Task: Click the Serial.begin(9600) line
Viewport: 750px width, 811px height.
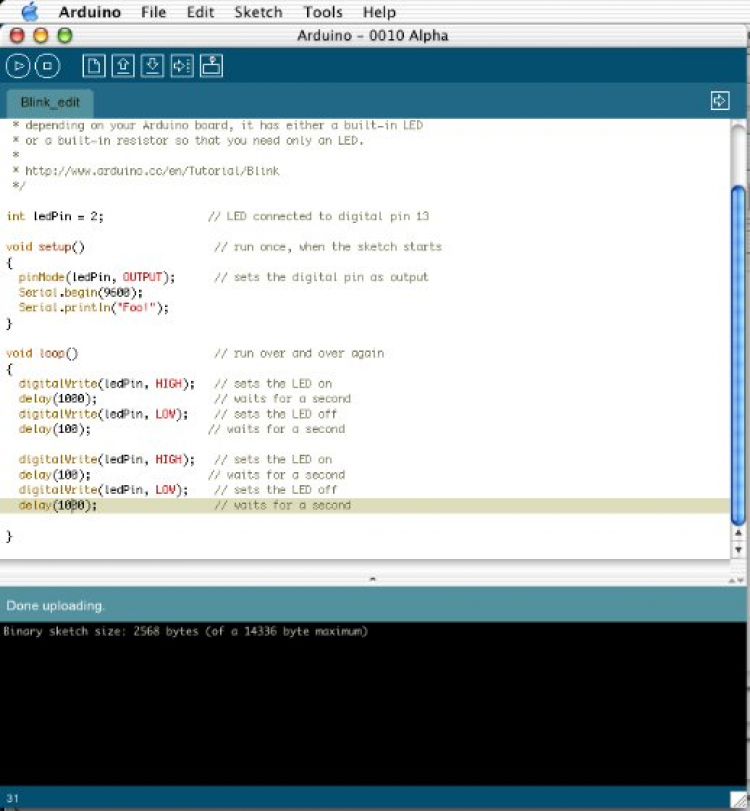Action: click(81, 292)
